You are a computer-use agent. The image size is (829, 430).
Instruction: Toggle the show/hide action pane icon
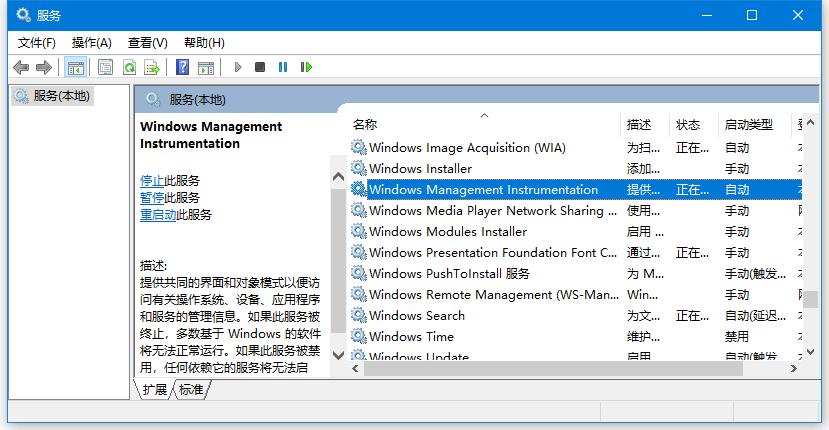(206, 67)
